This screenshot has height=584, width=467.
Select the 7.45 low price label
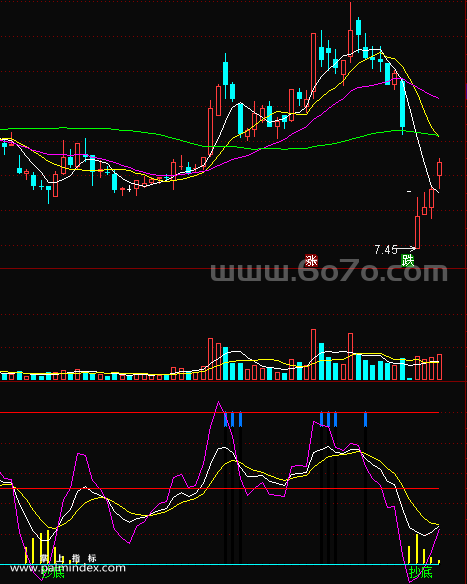(x=386, y=250)
